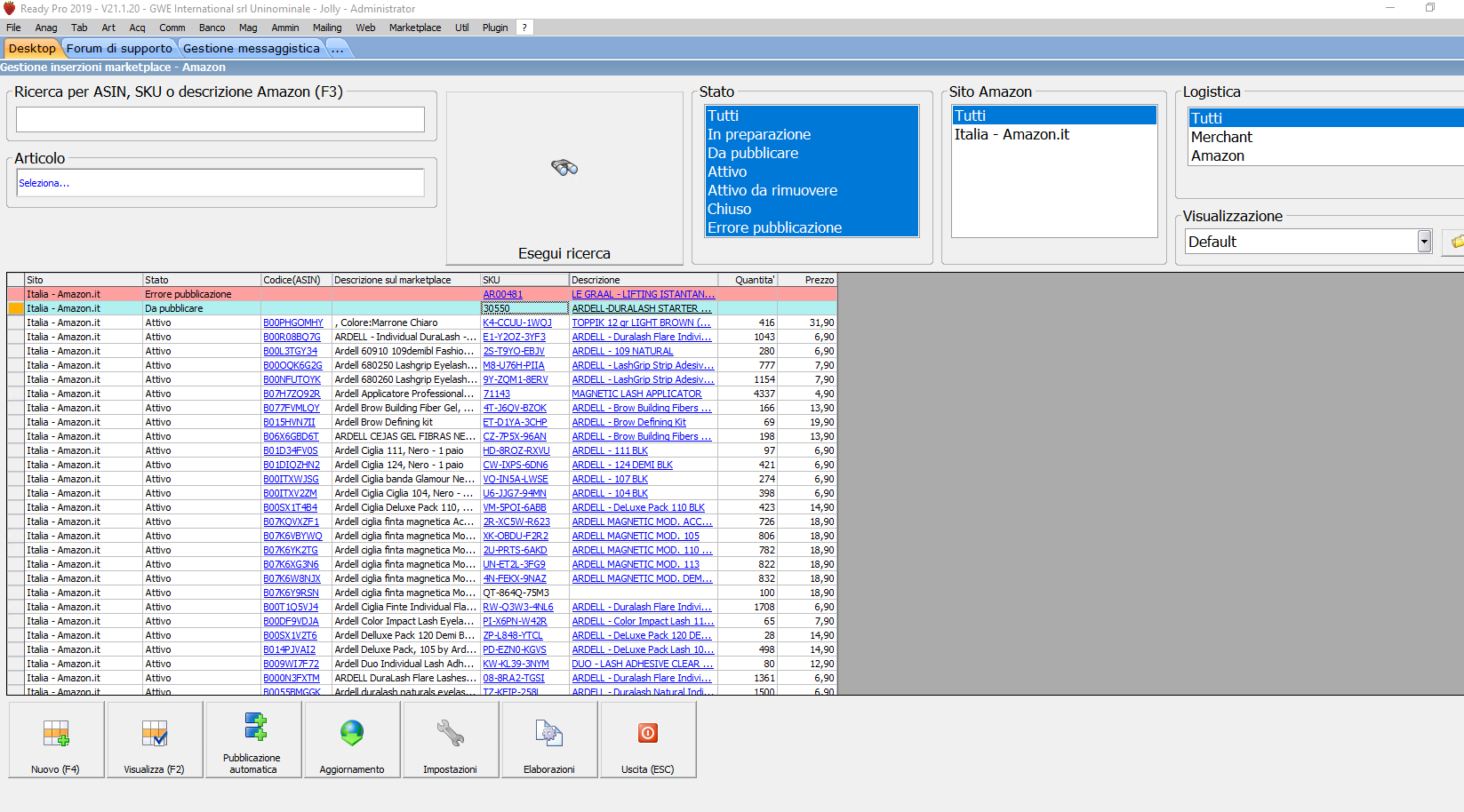The image size is (1464, 812).
Task: Select 'Tutti' in Stato list
Action: coord(812,115)
